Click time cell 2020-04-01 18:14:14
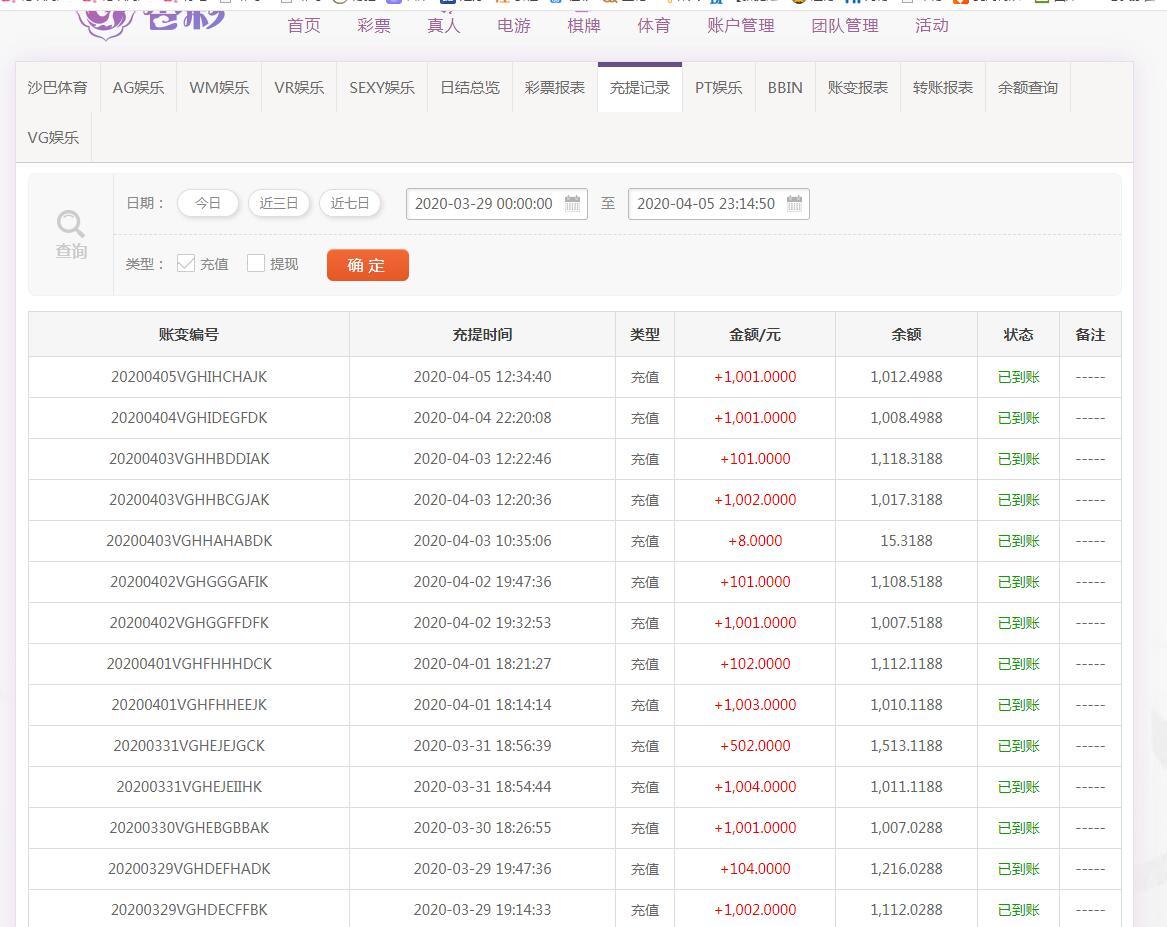1167x927 pixels. click(482, 705)
